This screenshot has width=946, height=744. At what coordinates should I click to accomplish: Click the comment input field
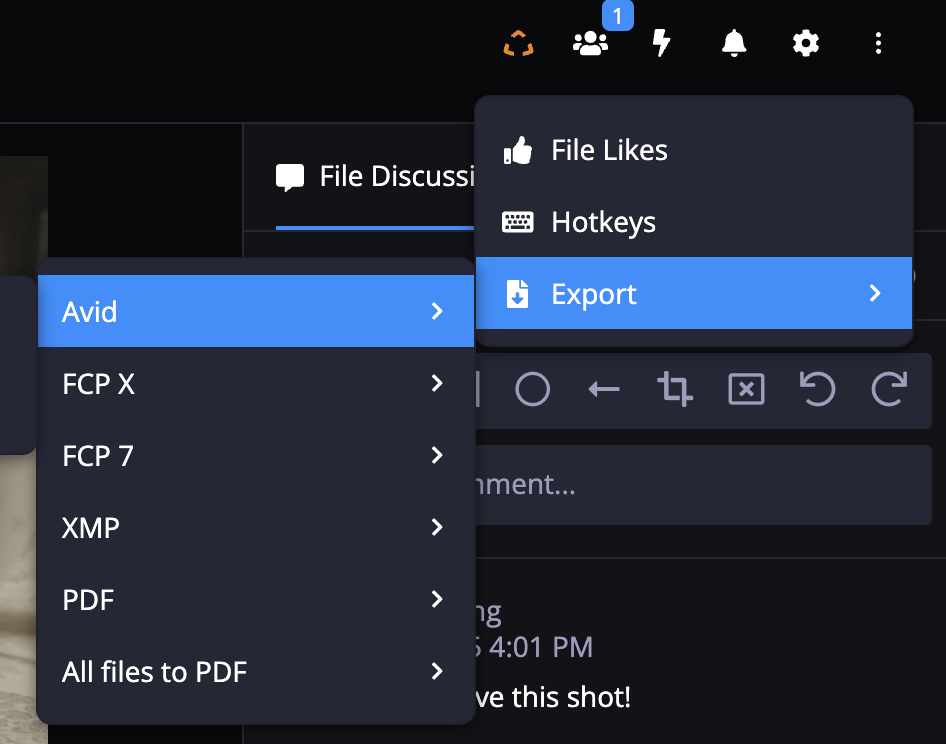coord(703,485)
